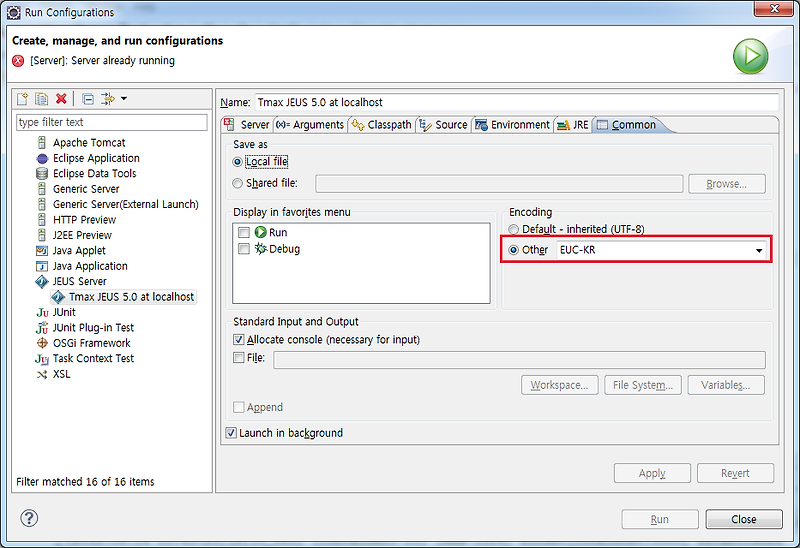Click the Java Application icon
800x548 pixels.
42,266
